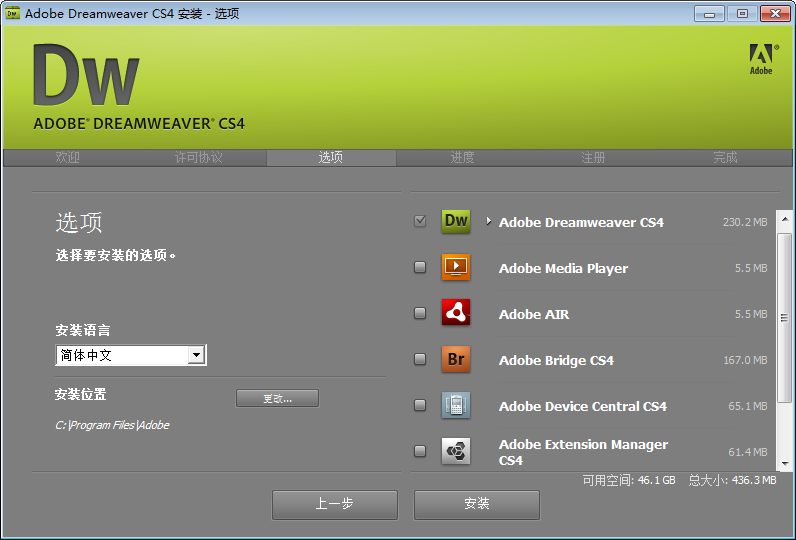Click the Adobe Dreamweaver CS4 component label
Viewport: 796px width, 540px height.
581,222
